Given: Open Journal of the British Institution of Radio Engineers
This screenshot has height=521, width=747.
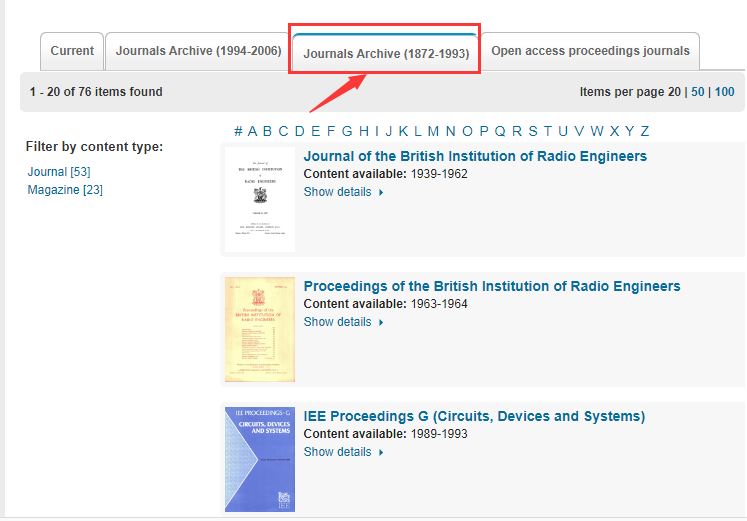Looking at the screenshot, I should 475,156.
